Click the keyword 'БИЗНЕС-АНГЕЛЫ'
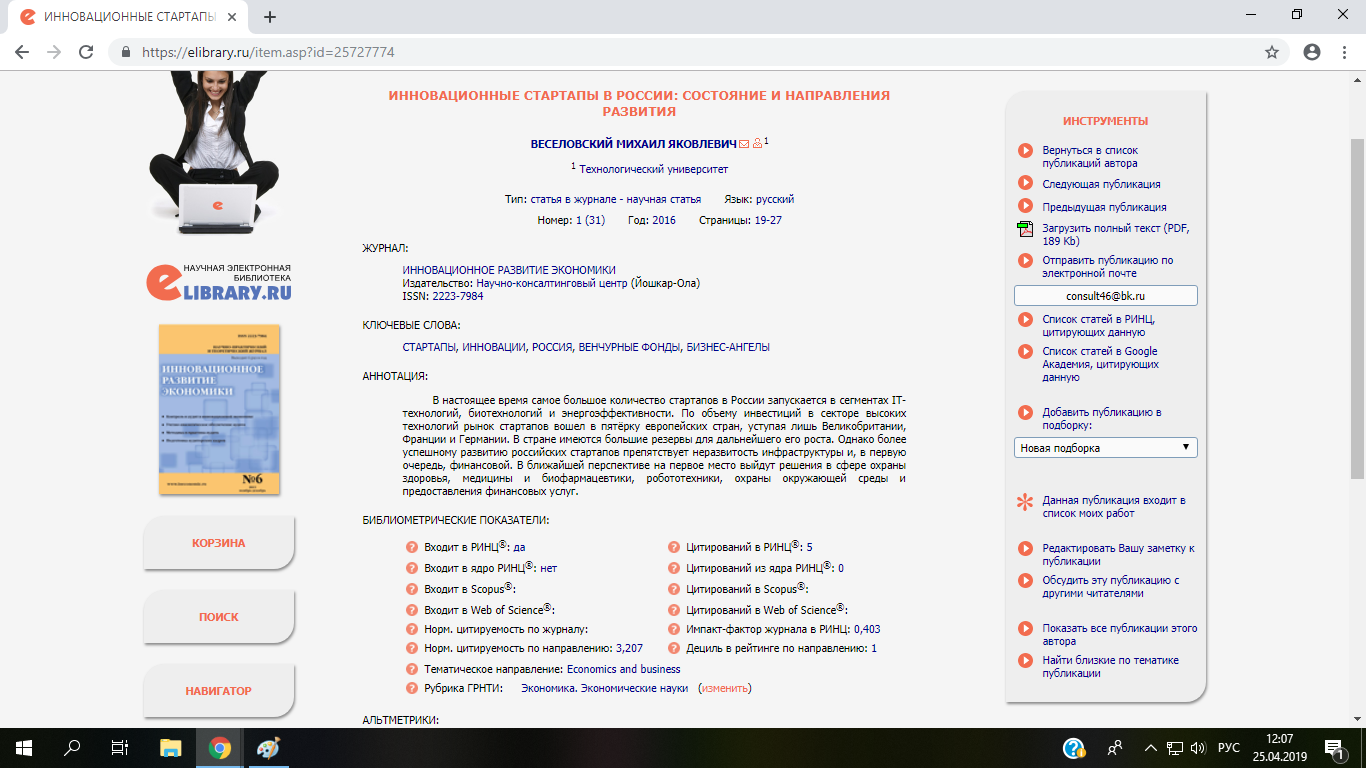This screenshot has width=1366, height=768. click(728, 347)
